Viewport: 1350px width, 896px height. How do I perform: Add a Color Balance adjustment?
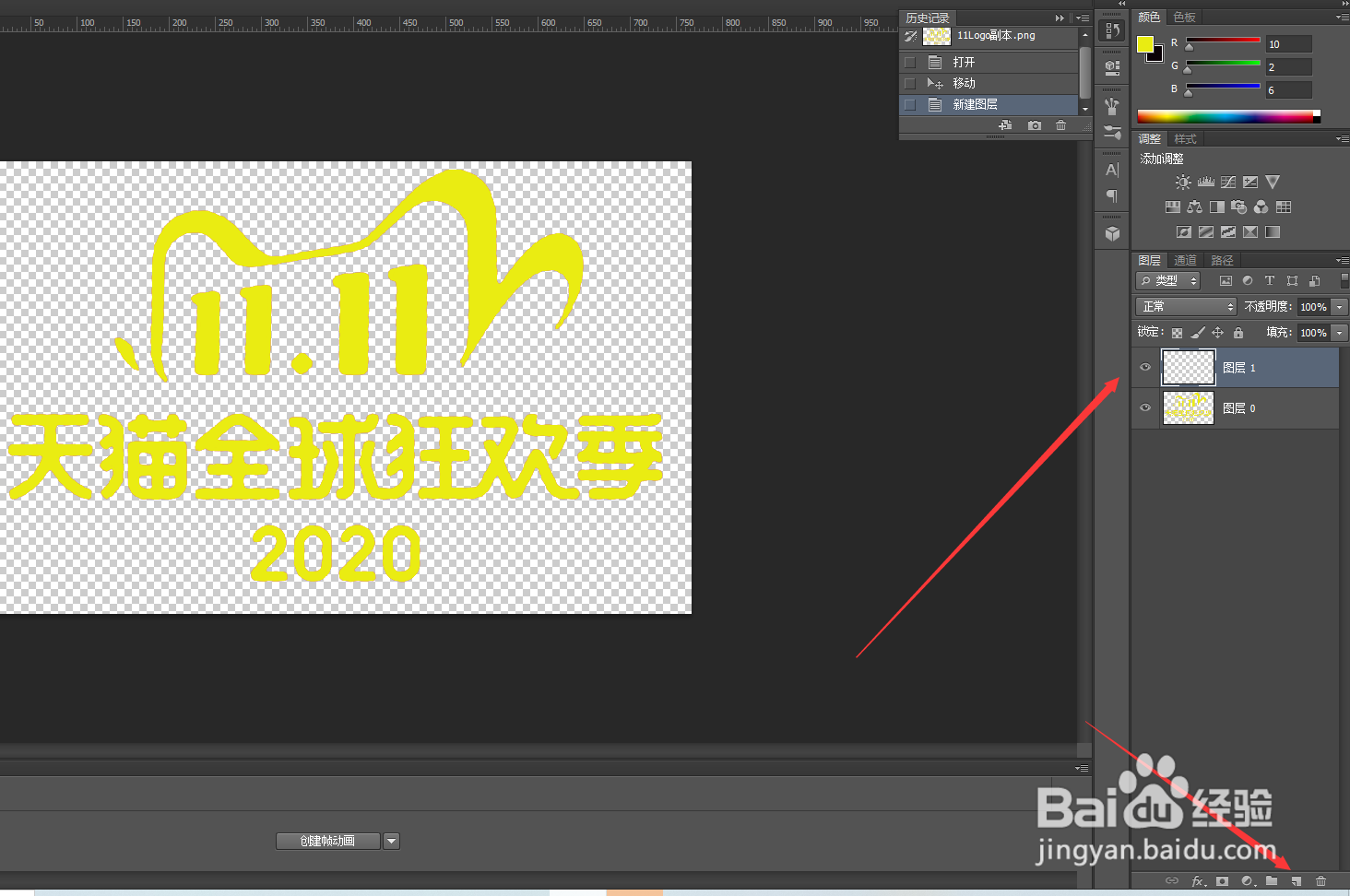[x=1194, y=207]
